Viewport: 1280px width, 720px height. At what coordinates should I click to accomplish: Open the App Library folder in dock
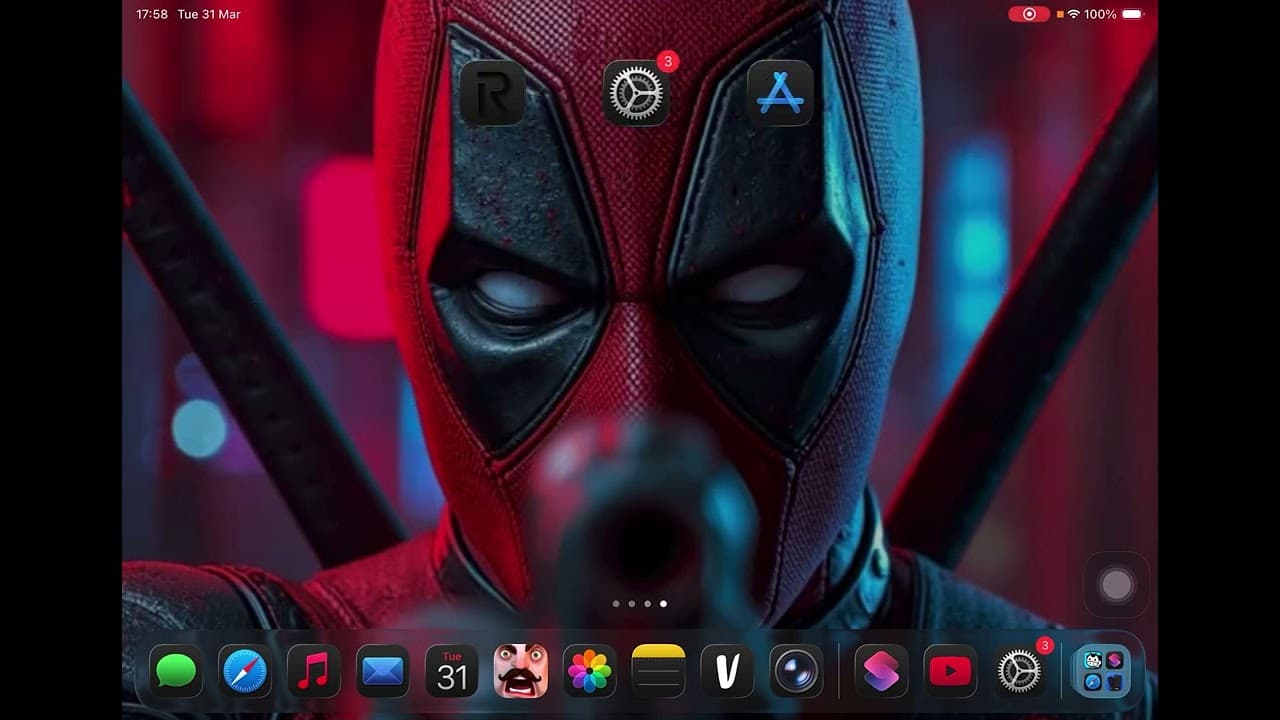click(x=1102, y=671)
